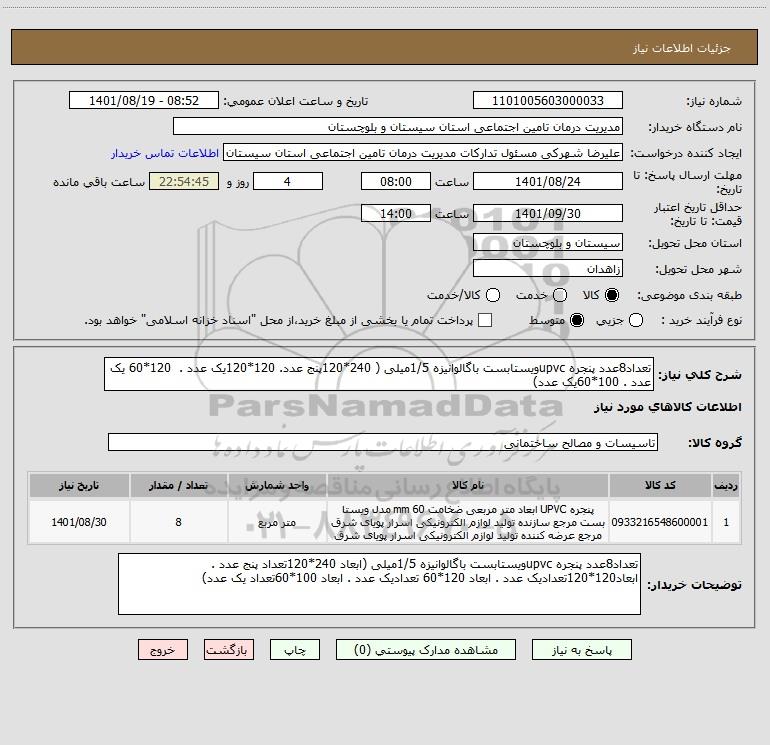770x745 pixels.
Task: Click the quantity cell 8
Action: click(x=178, y=522)
